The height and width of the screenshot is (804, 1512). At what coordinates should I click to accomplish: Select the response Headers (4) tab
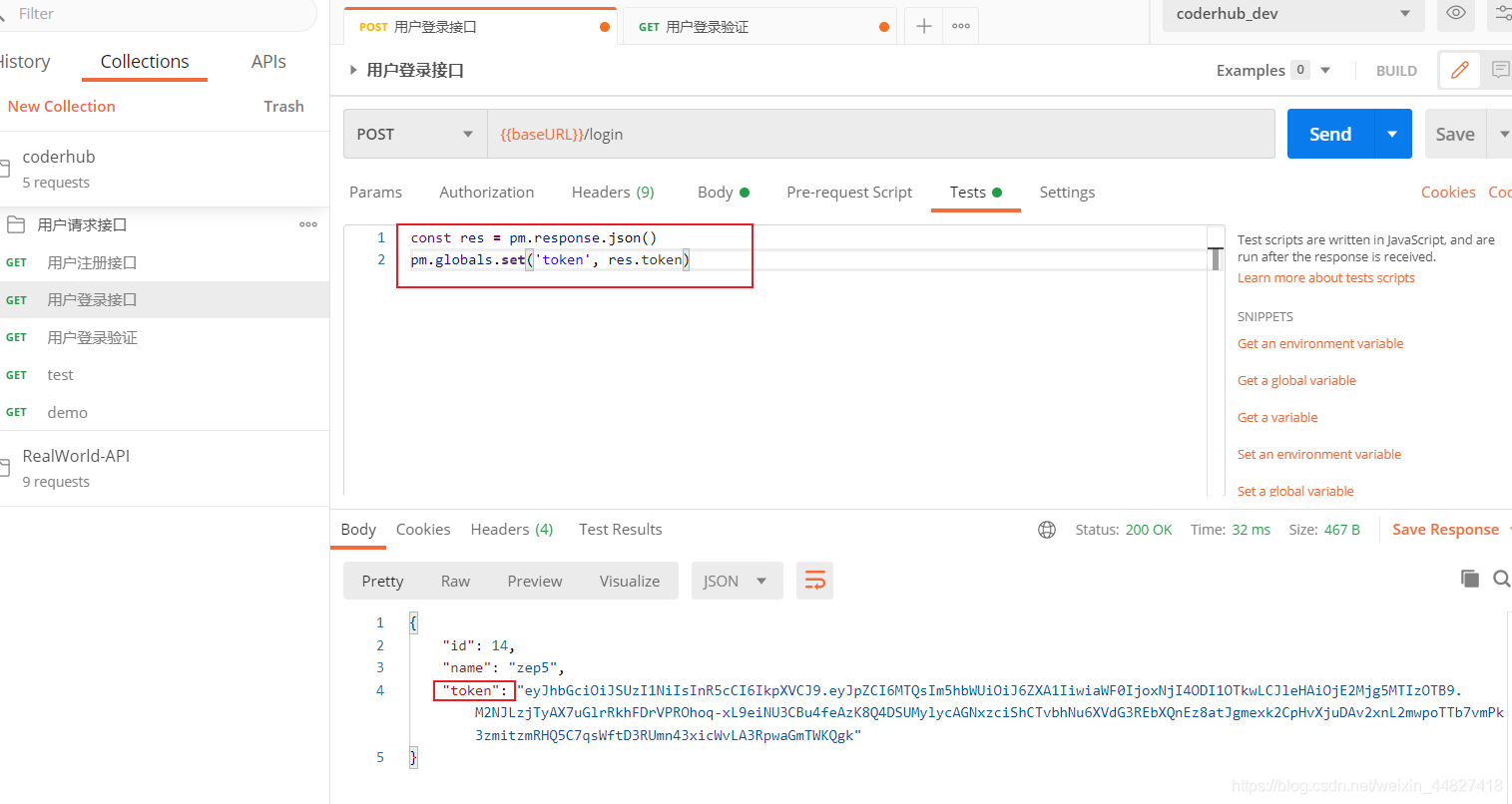tap(511, 530)
